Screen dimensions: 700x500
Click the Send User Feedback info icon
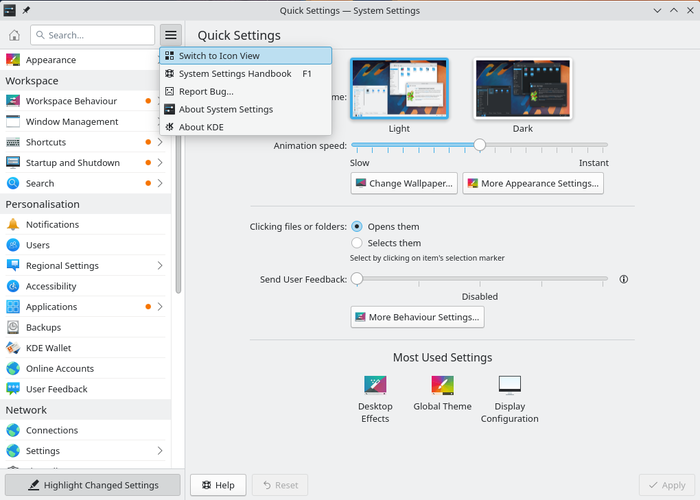tap(624, 279)
